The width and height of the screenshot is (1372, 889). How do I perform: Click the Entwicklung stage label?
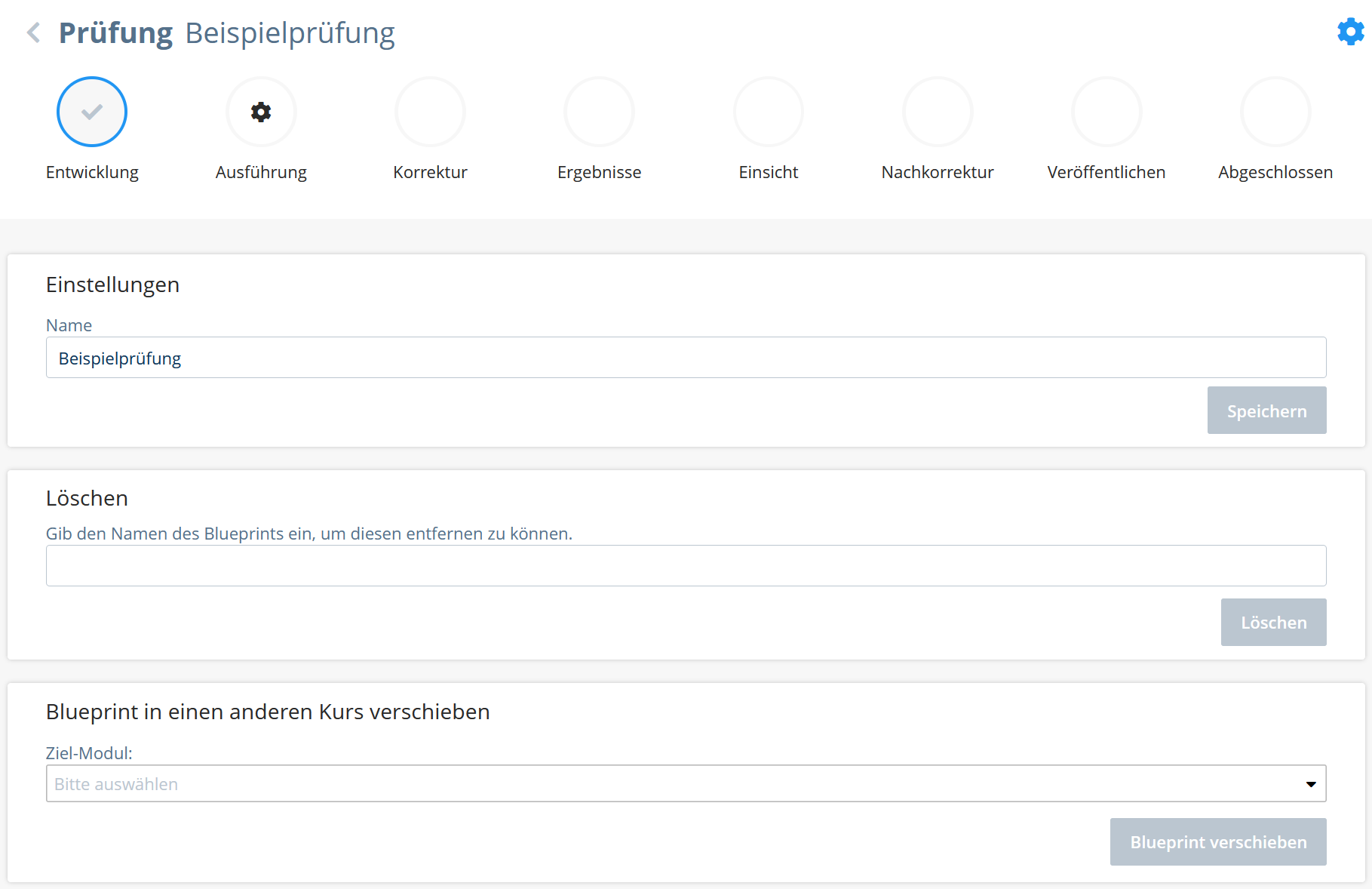pos(92,172)
